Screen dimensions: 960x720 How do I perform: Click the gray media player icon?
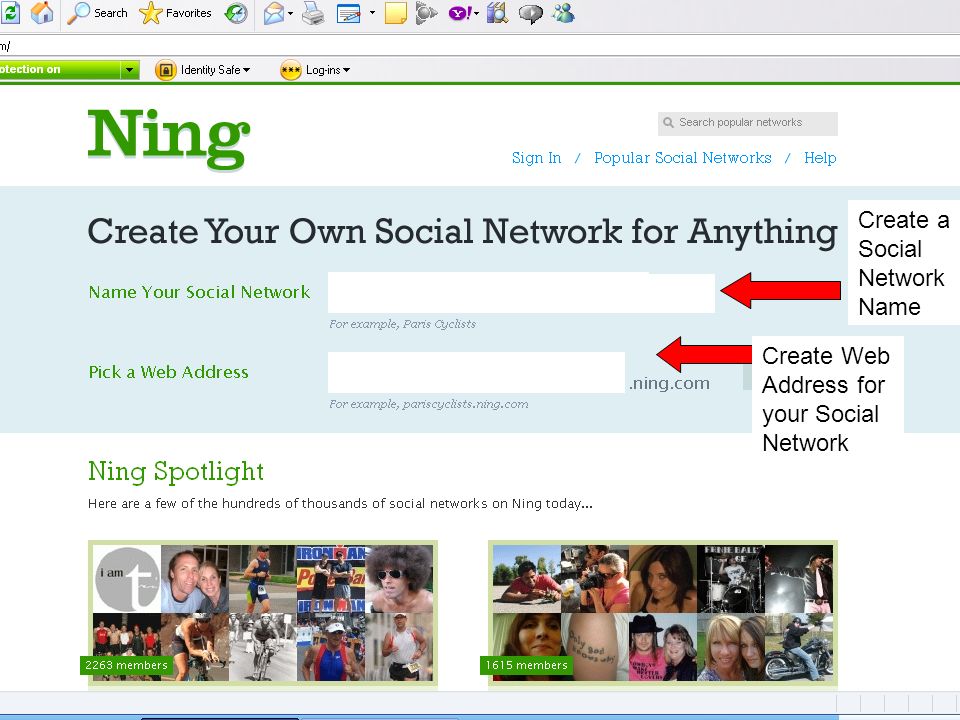click(x=426, y=13)
